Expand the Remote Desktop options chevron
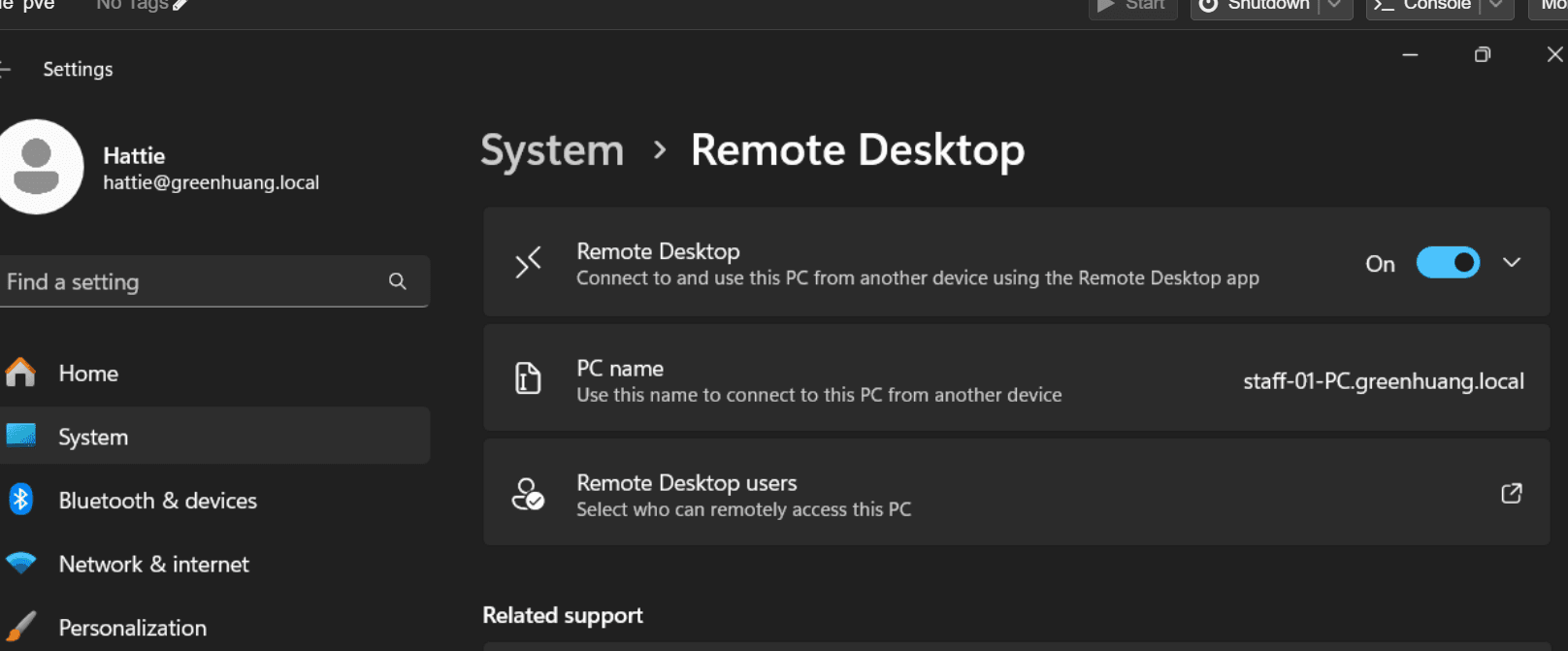Viewport: 1568px width, 651px height. [x=1512, y=263]
